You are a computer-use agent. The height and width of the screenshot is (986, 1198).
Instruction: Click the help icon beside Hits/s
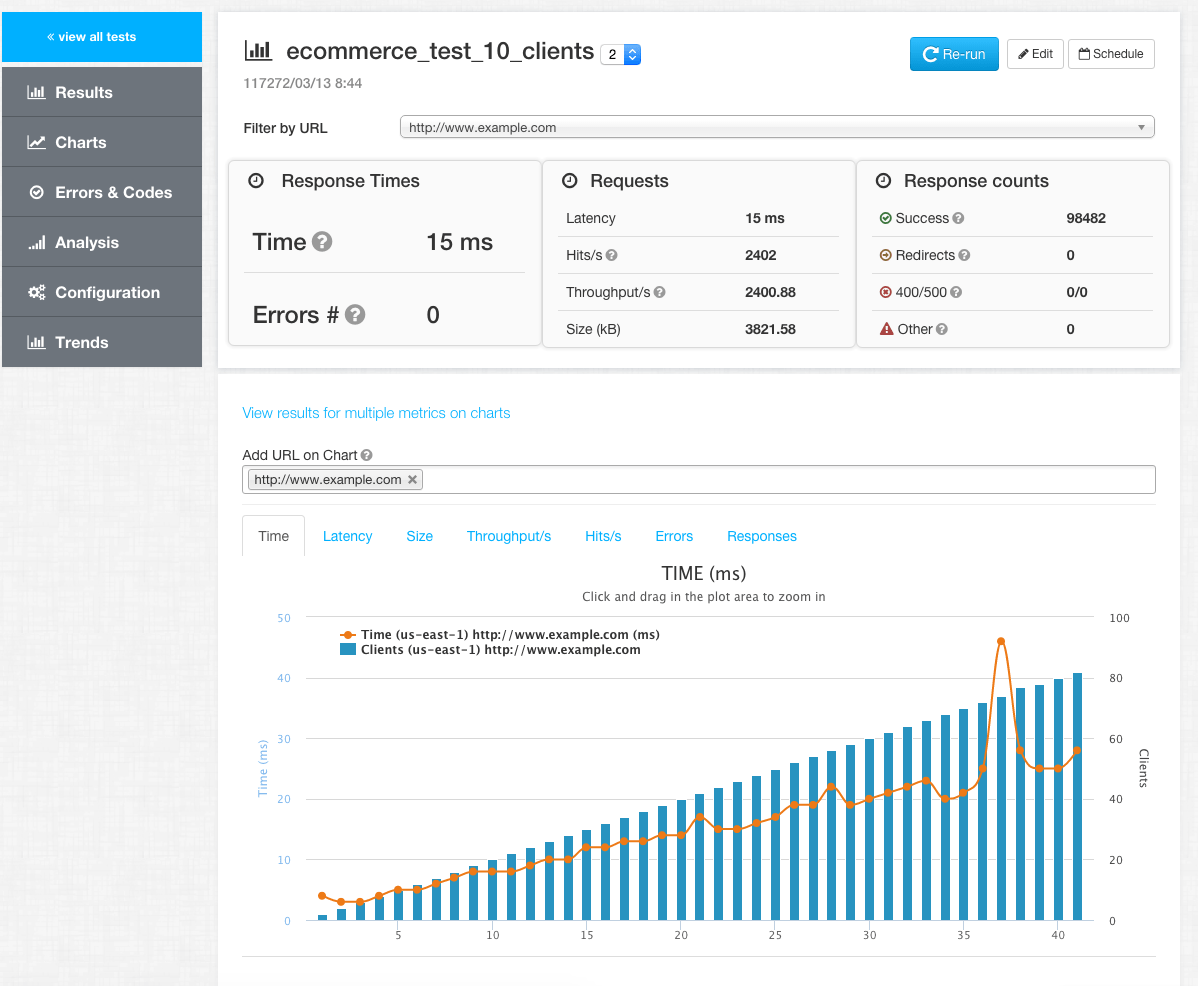[x=611, y=255]
